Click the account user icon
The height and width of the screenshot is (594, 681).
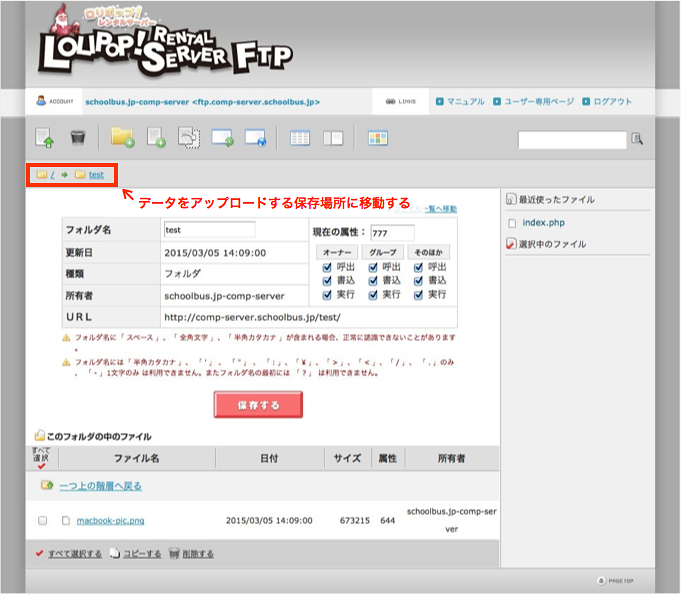41,101
